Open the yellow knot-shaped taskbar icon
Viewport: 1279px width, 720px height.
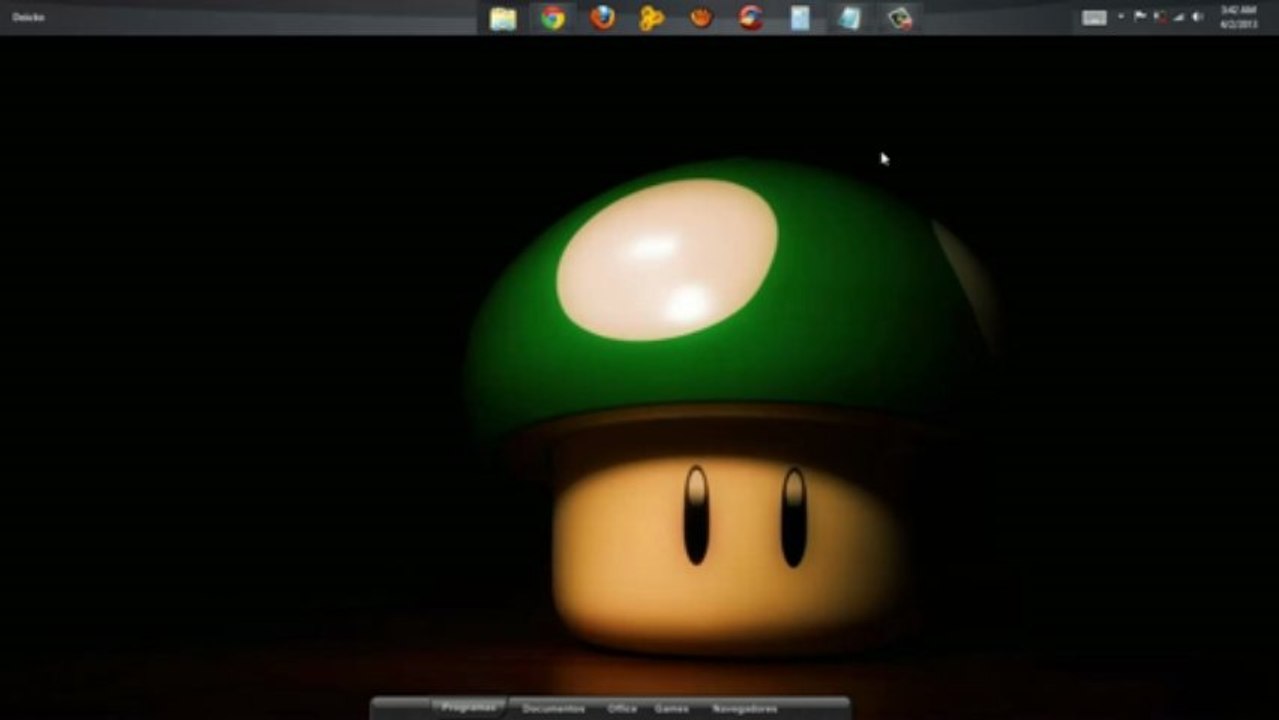[x=652, y=18]
